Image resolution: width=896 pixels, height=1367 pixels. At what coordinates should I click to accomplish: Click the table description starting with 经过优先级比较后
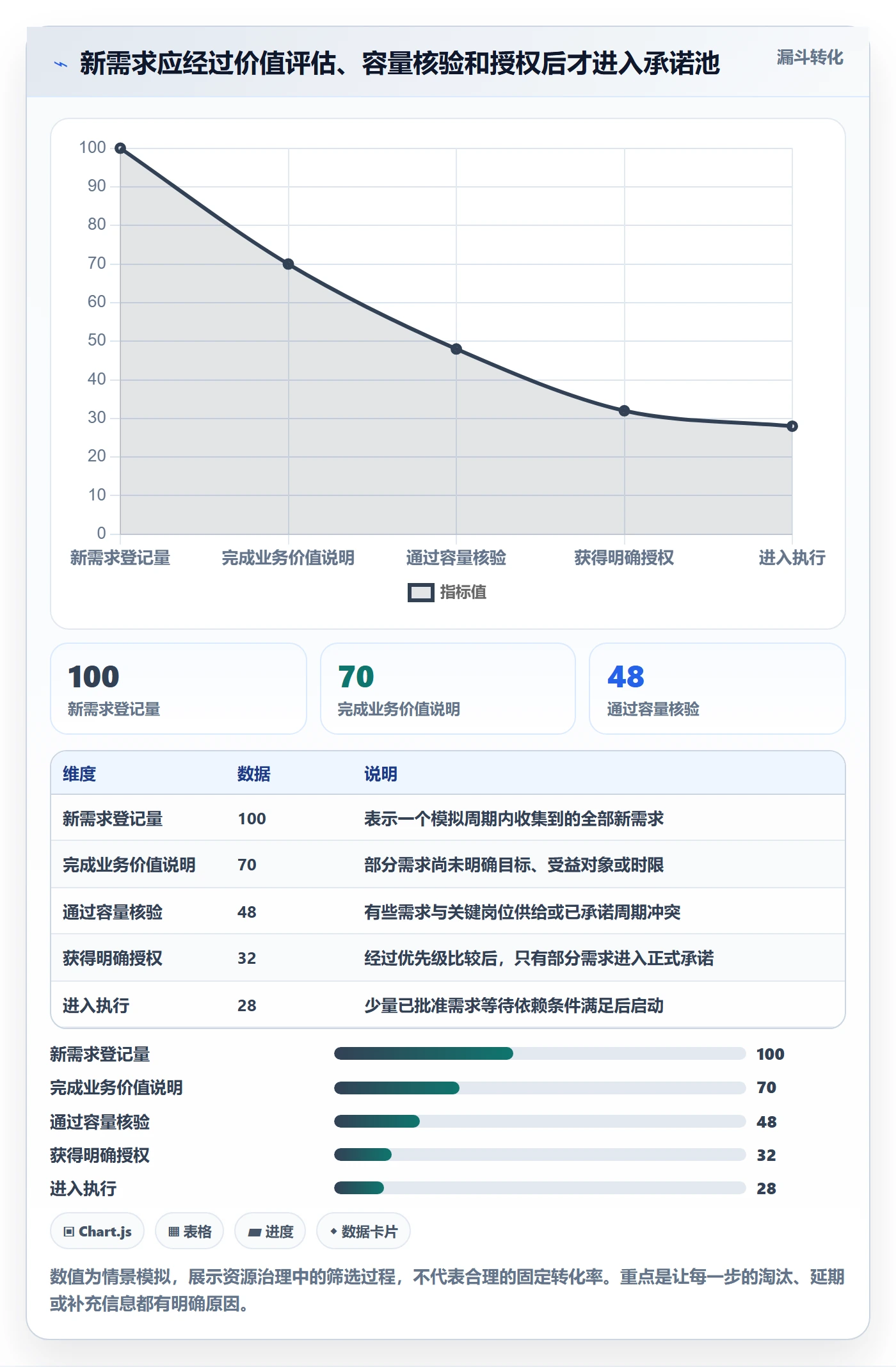(x=539, y=958)
